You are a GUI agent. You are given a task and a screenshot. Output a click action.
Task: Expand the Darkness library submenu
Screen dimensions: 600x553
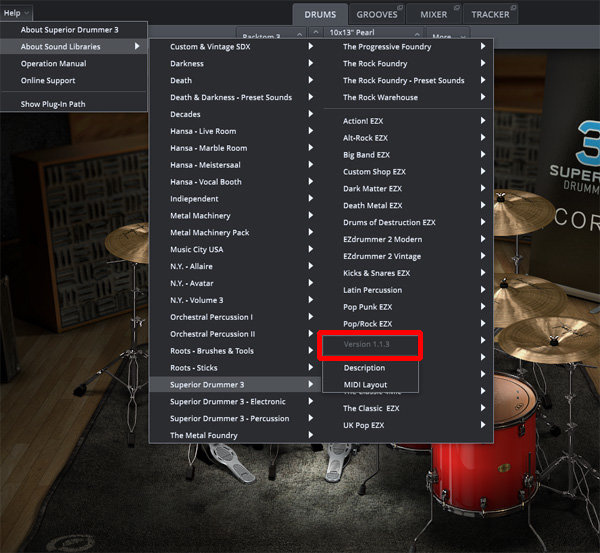pos(234,64)
